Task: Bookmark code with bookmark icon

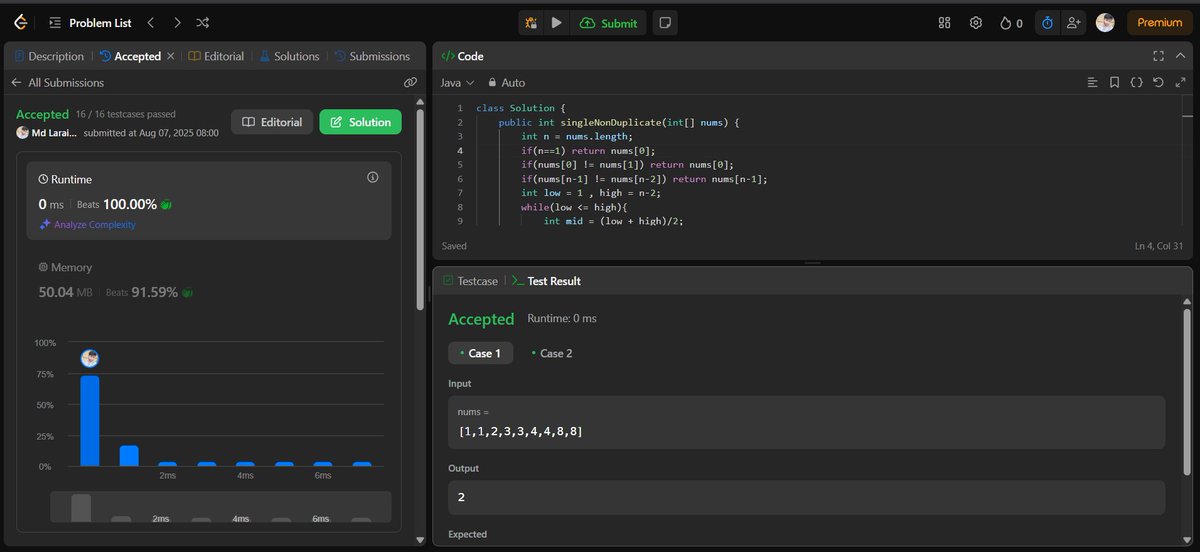Action: pos(1114,83)
